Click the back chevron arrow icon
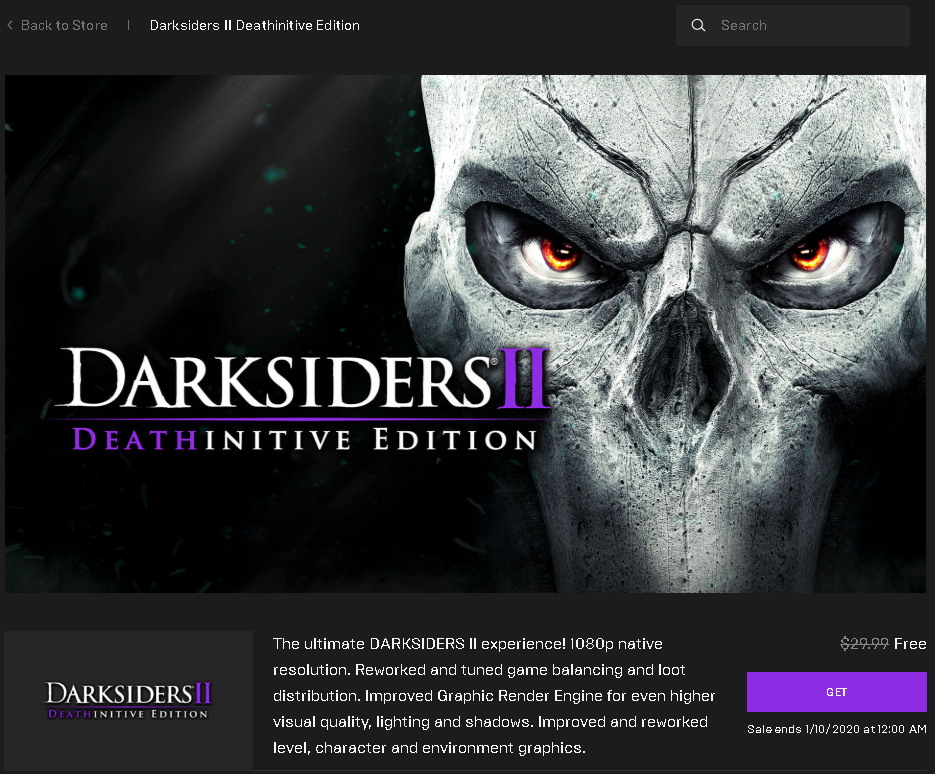 [10, 25]
